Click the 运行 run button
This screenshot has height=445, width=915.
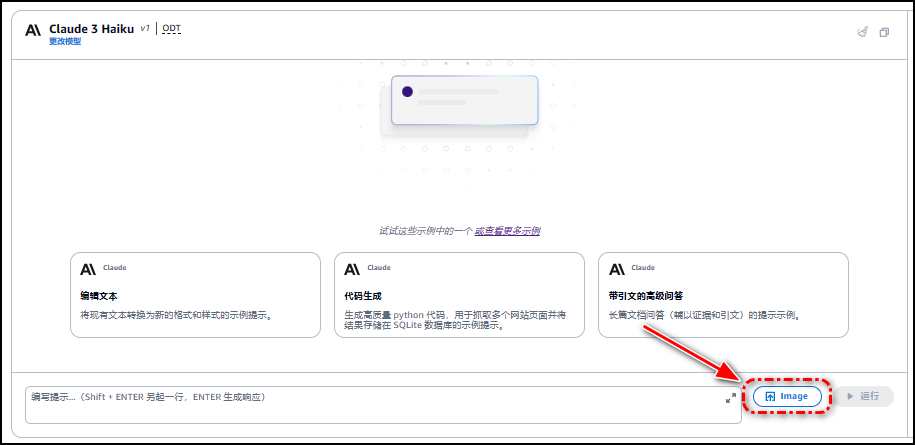[864, 396]
